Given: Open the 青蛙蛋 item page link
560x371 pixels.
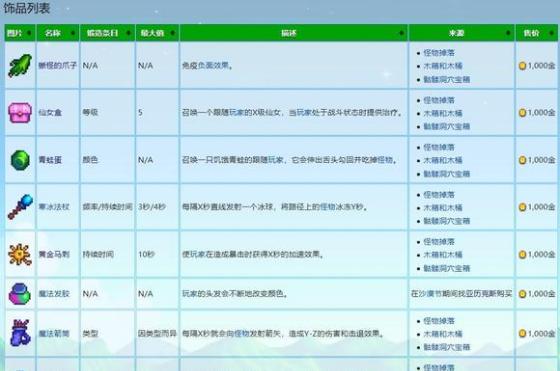Looking at the screenshot, I should click(x=50, y=160).
